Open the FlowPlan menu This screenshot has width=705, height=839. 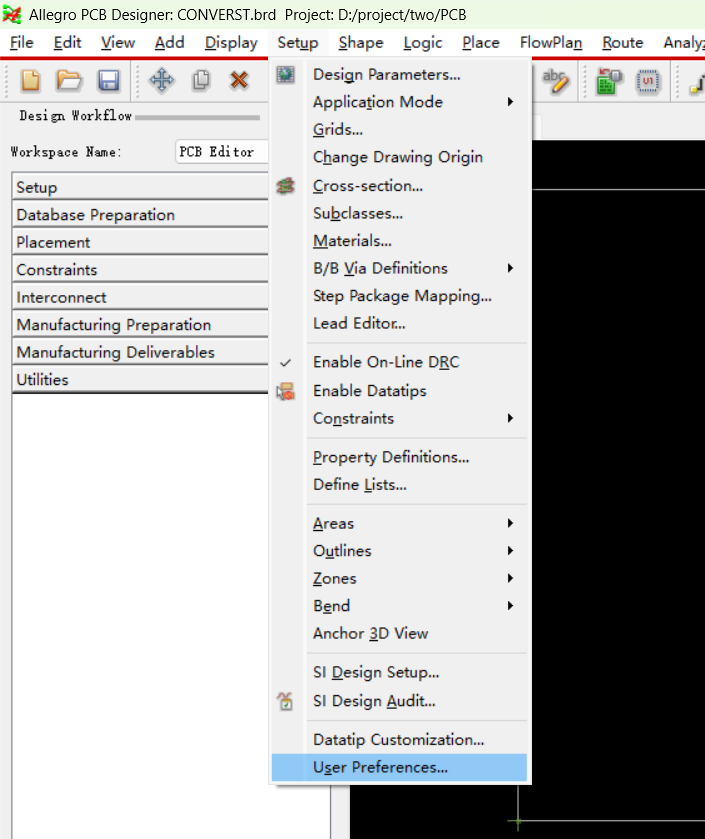pos(551,42)
